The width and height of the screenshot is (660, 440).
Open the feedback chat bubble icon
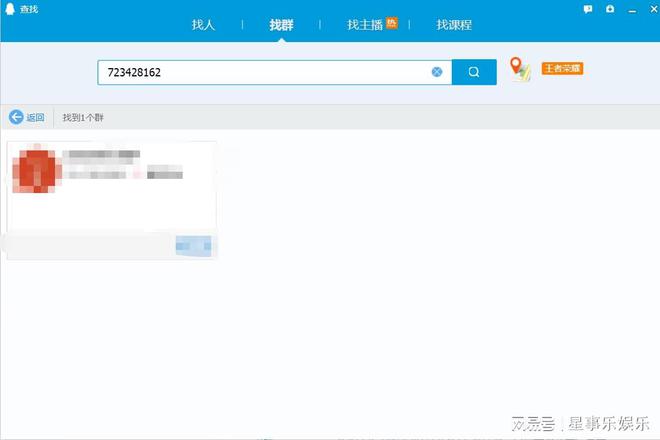pyautogui.click(x=588, y=9)
